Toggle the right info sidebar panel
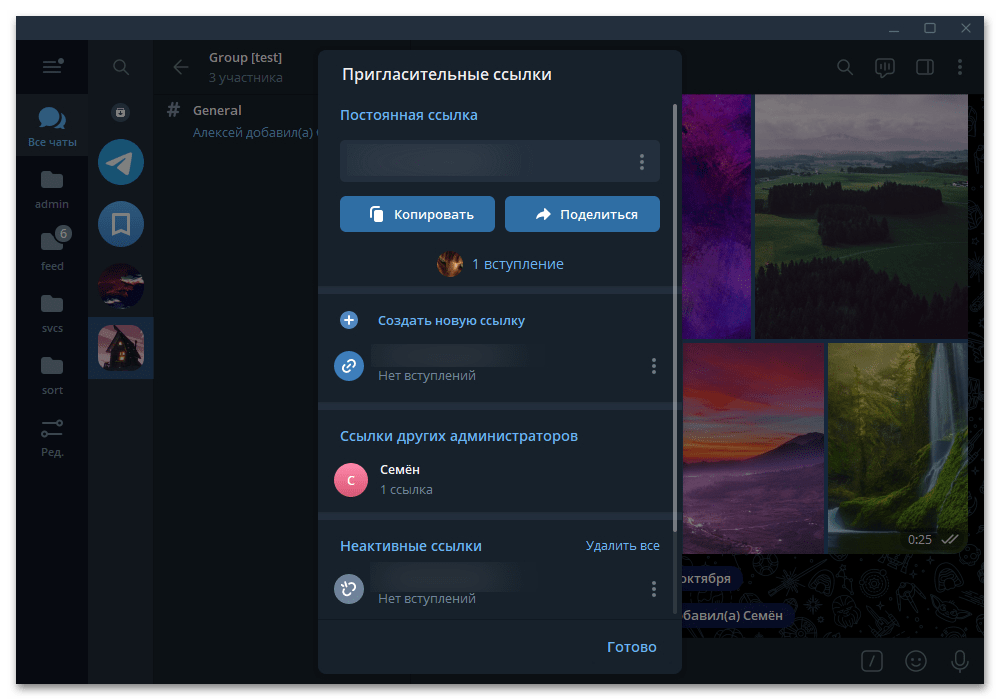The height and width of the screenshot is (700, 1000). pyautogui.click(x=925, y=67)
